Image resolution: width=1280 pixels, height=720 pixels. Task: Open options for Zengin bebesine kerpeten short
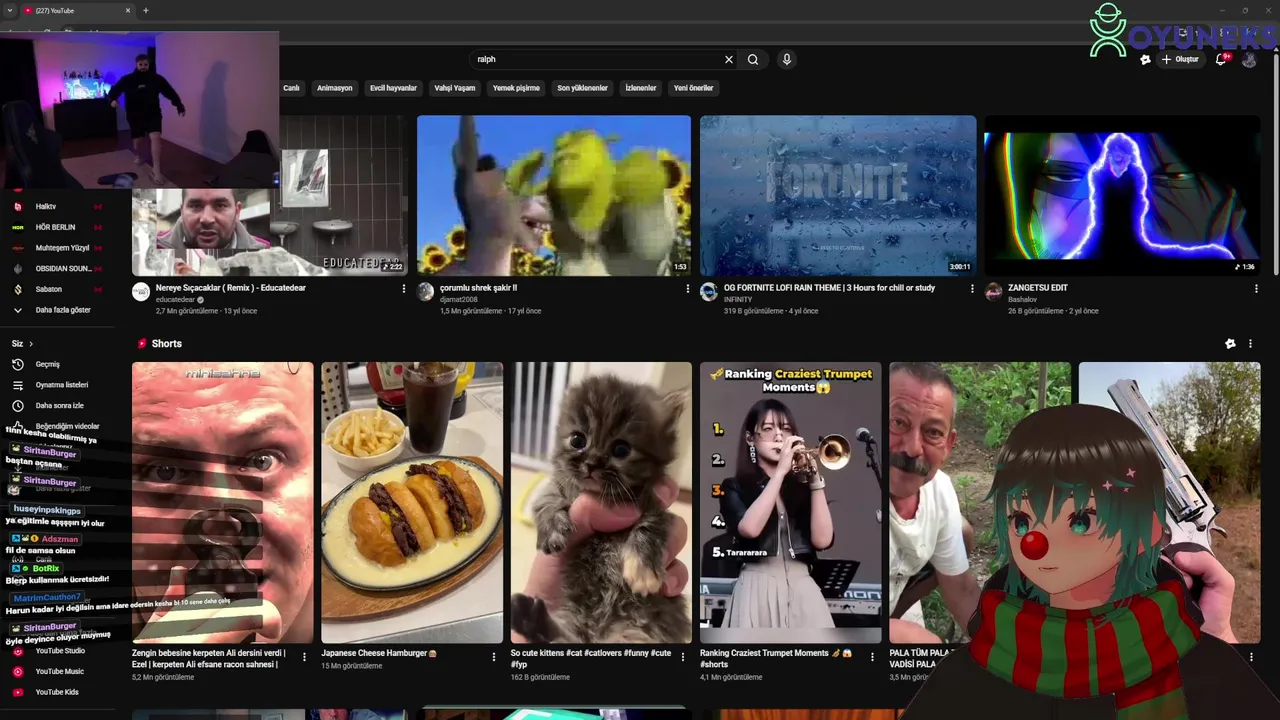click(x=304, y=657)
